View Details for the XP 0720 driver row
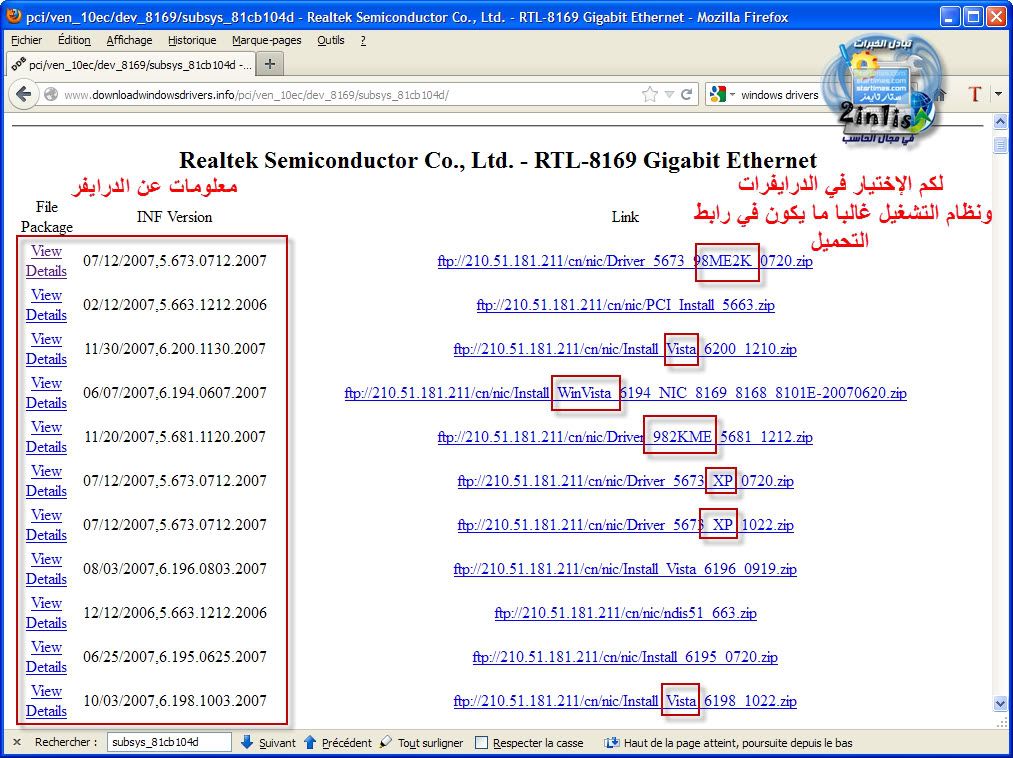This screenshot has width=1013, height=758. point(47,481)
